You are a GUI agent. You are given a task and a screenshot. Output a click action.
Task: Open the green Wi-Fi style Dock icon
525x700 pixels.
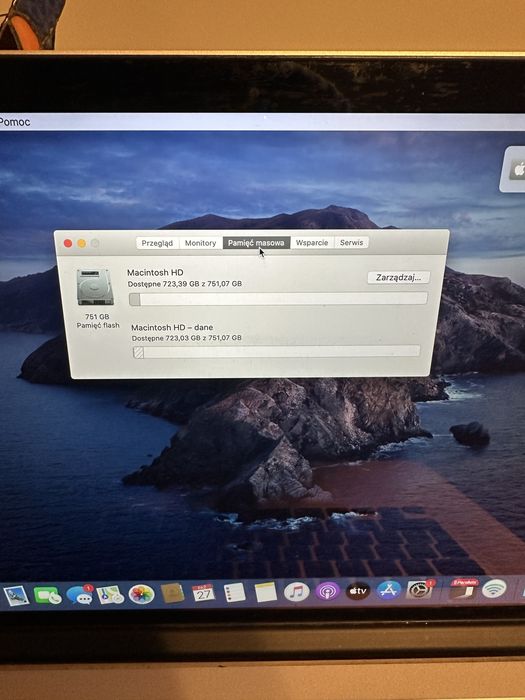(x=494, y=589)
